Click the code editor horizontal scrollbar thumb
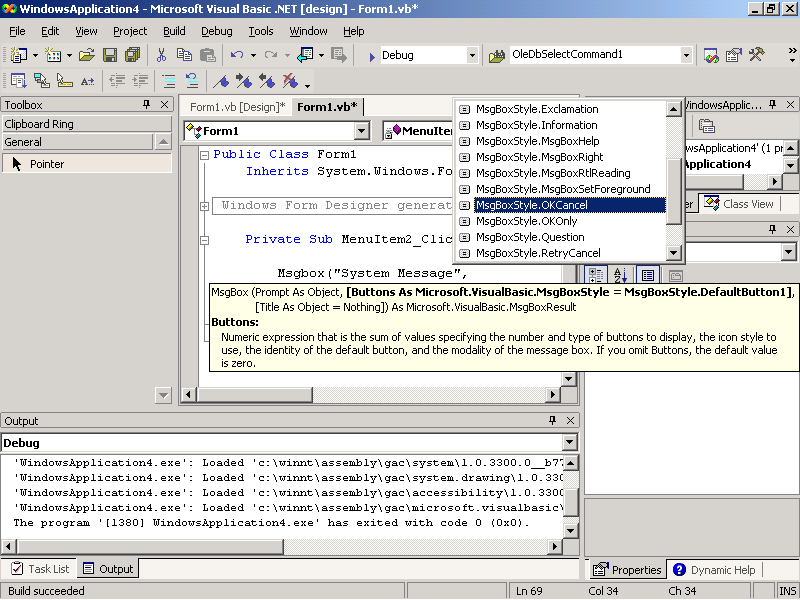 (x=255, y=394)
